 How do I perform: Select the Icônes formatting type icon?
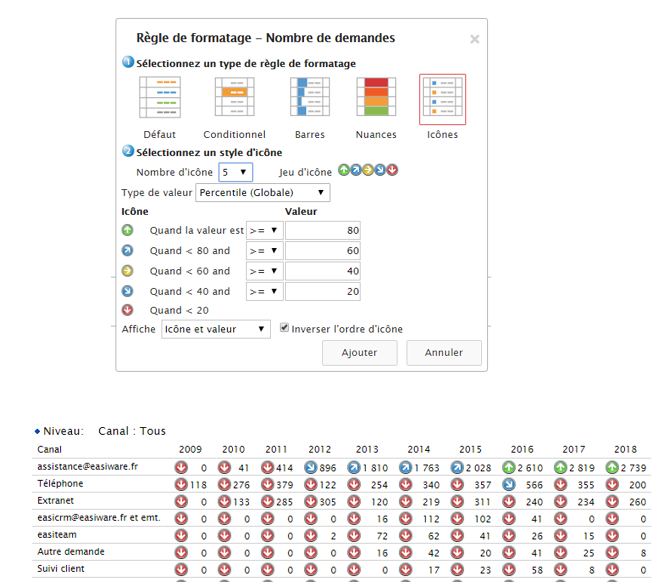click(x=442, y=99)
